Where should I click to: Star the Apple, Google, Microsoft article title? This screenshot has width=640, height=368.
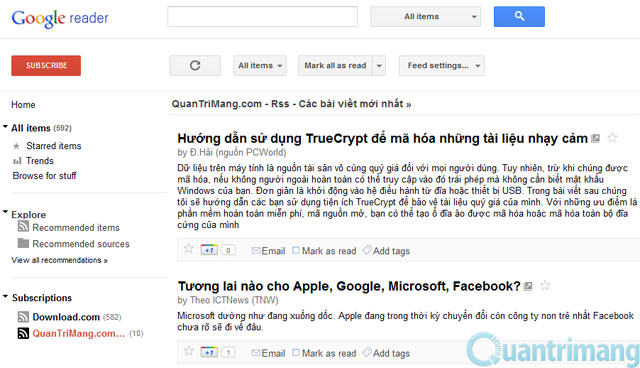point(545,286)
